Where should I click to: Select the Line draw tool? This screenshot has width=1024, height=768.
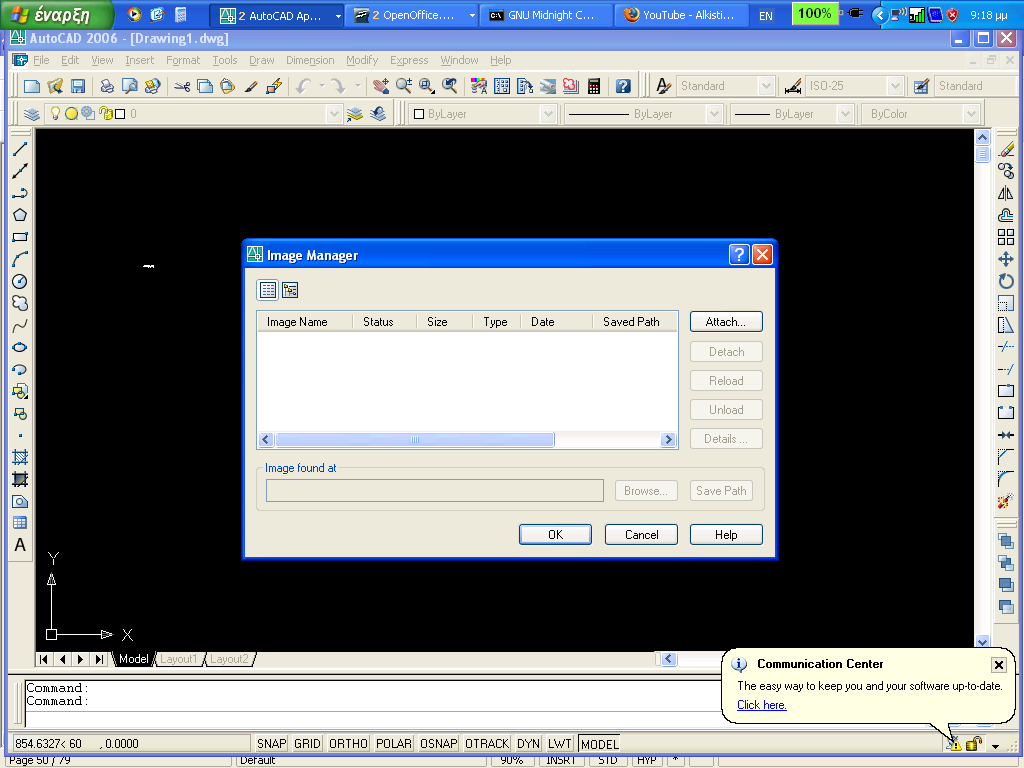pos(20,150)
